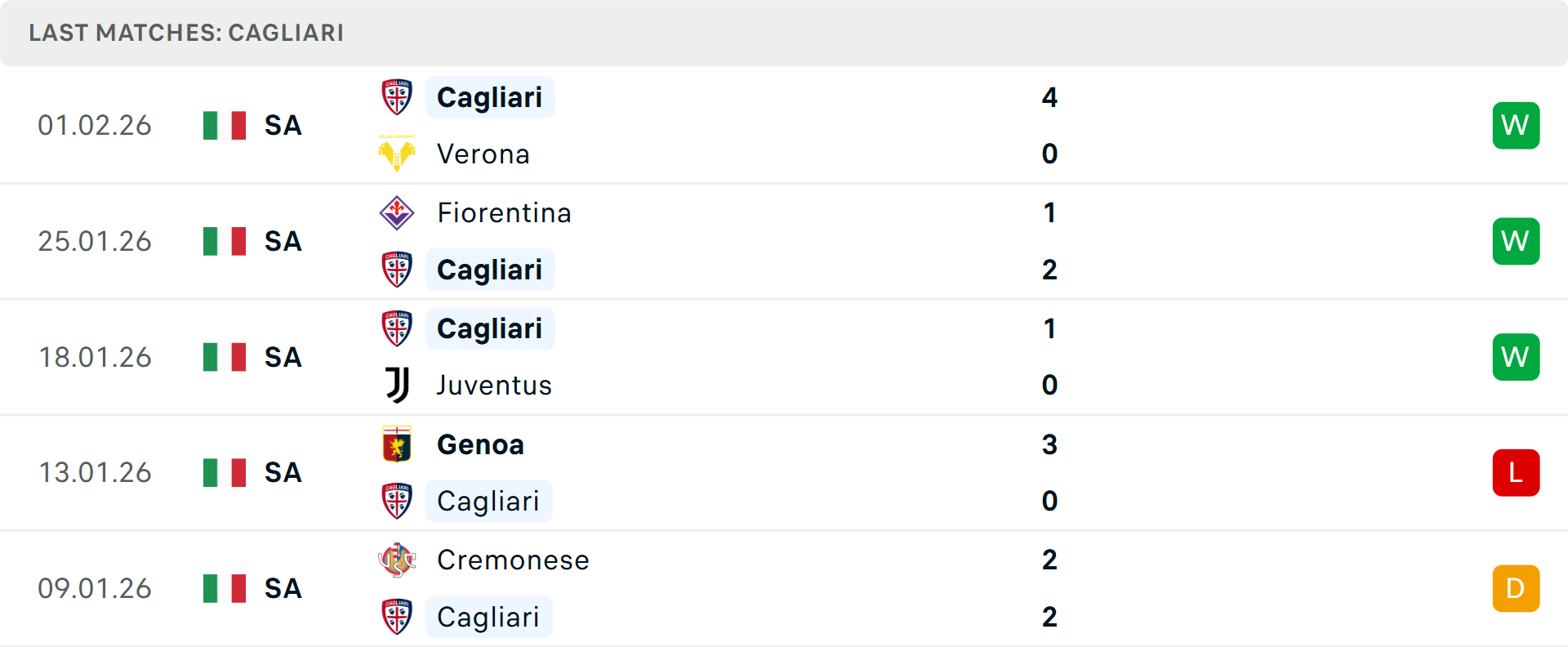
Task: Click the green W badge for the Verona match
Action: [1516, 125]
